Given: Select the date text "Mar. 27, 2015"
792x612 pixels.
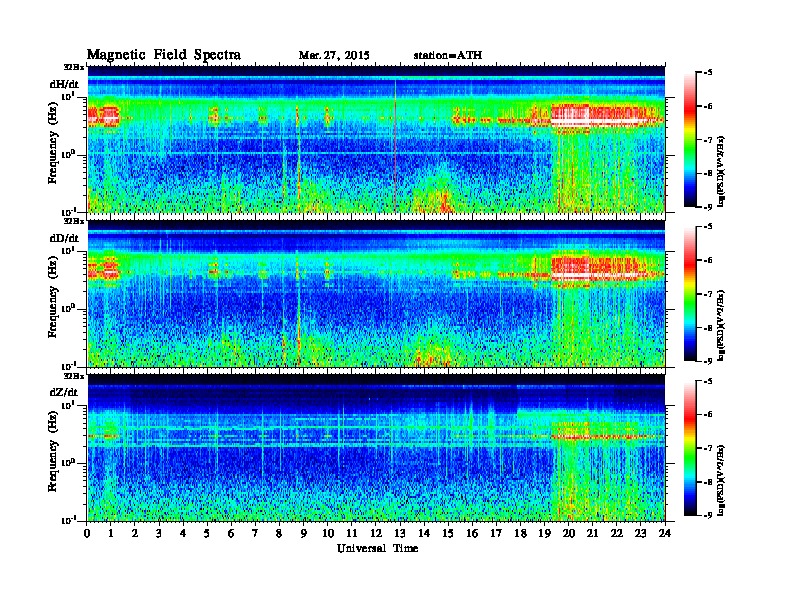Looking at the screenshot, I should point(334,56).
